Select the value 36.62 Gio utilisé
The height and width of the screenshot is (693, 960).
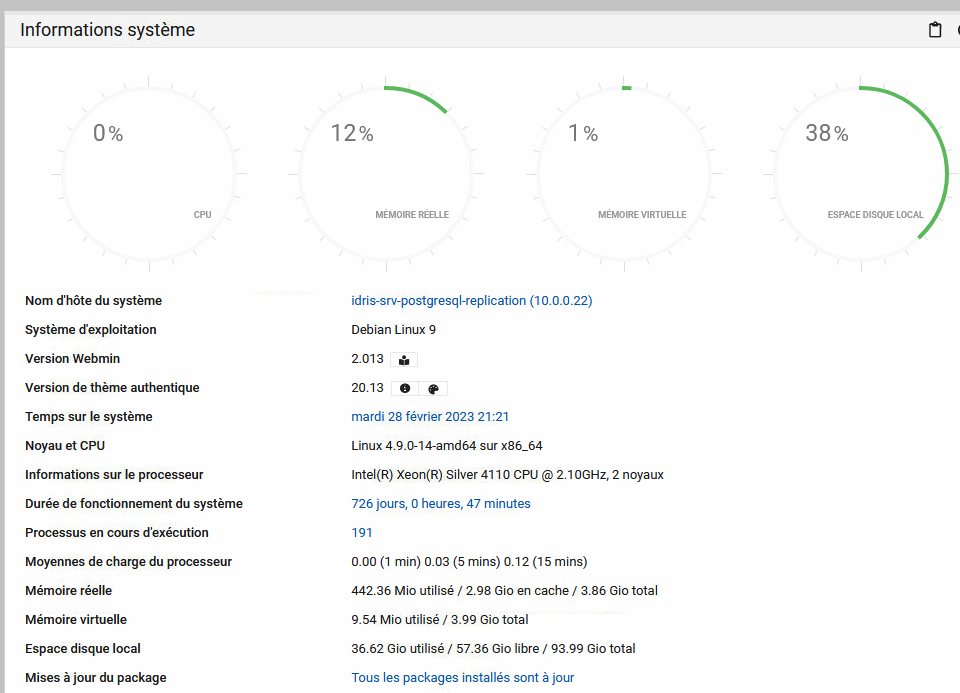point(398,648)
